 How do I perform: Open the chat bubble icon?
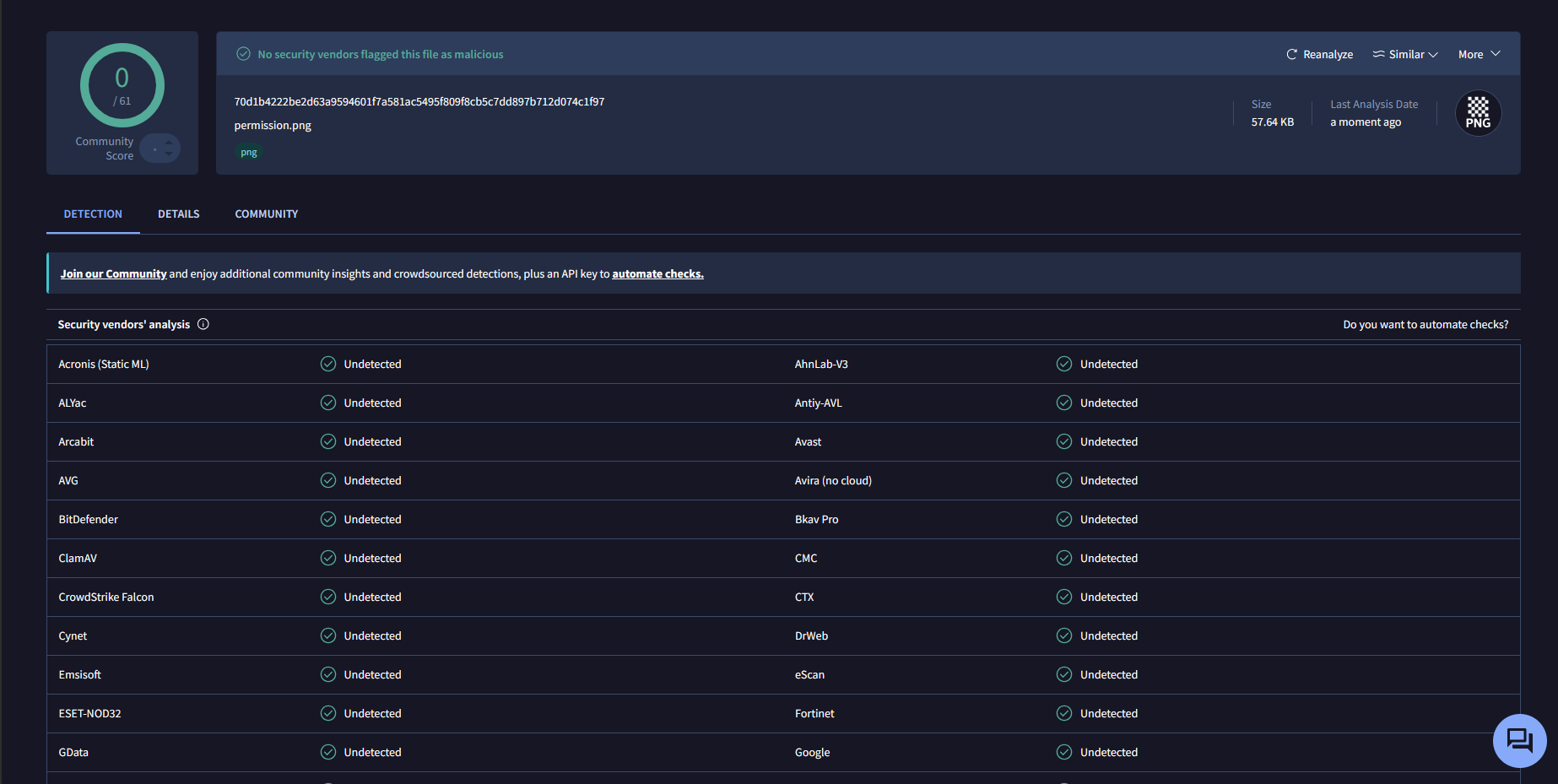tap(1519, 741)
